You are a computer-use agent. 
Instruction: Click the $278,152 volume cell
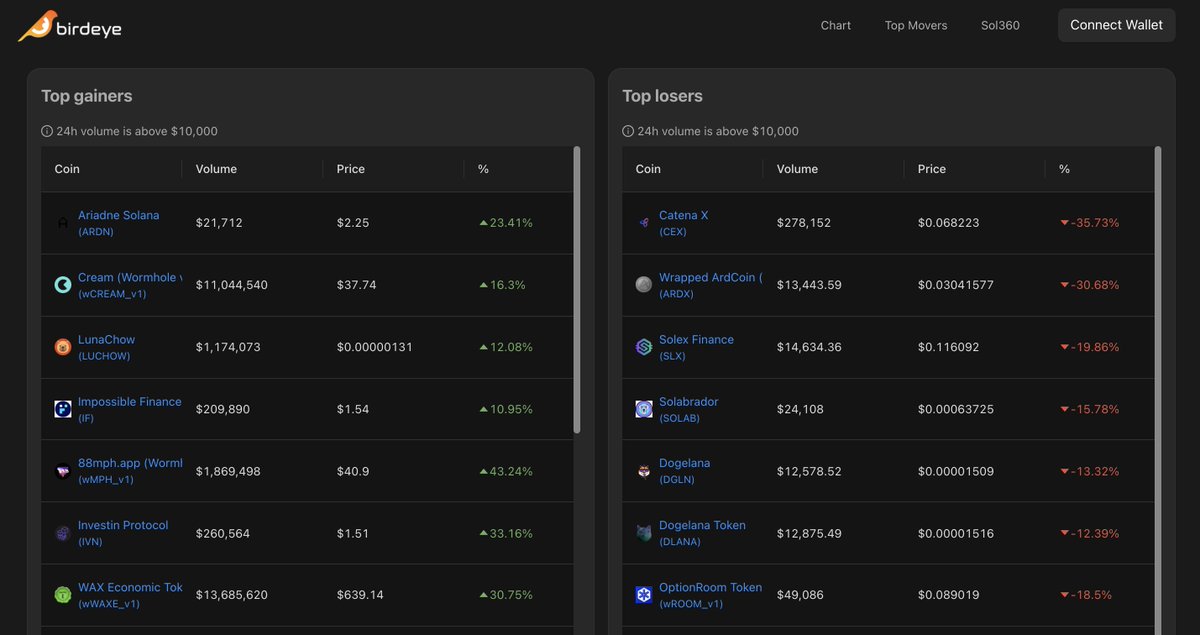804,223
